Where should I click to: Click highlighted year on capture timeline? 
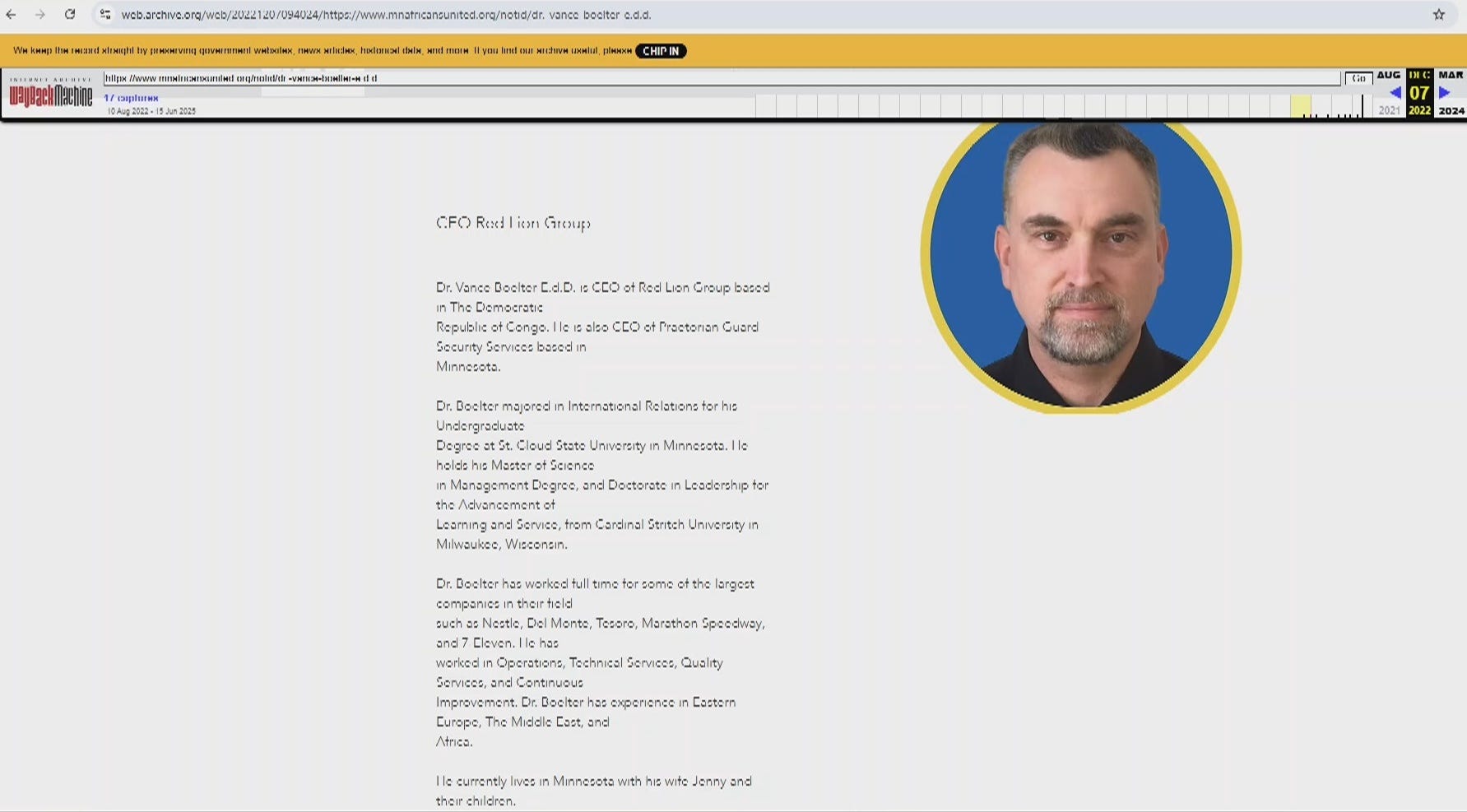(1300, 106)
